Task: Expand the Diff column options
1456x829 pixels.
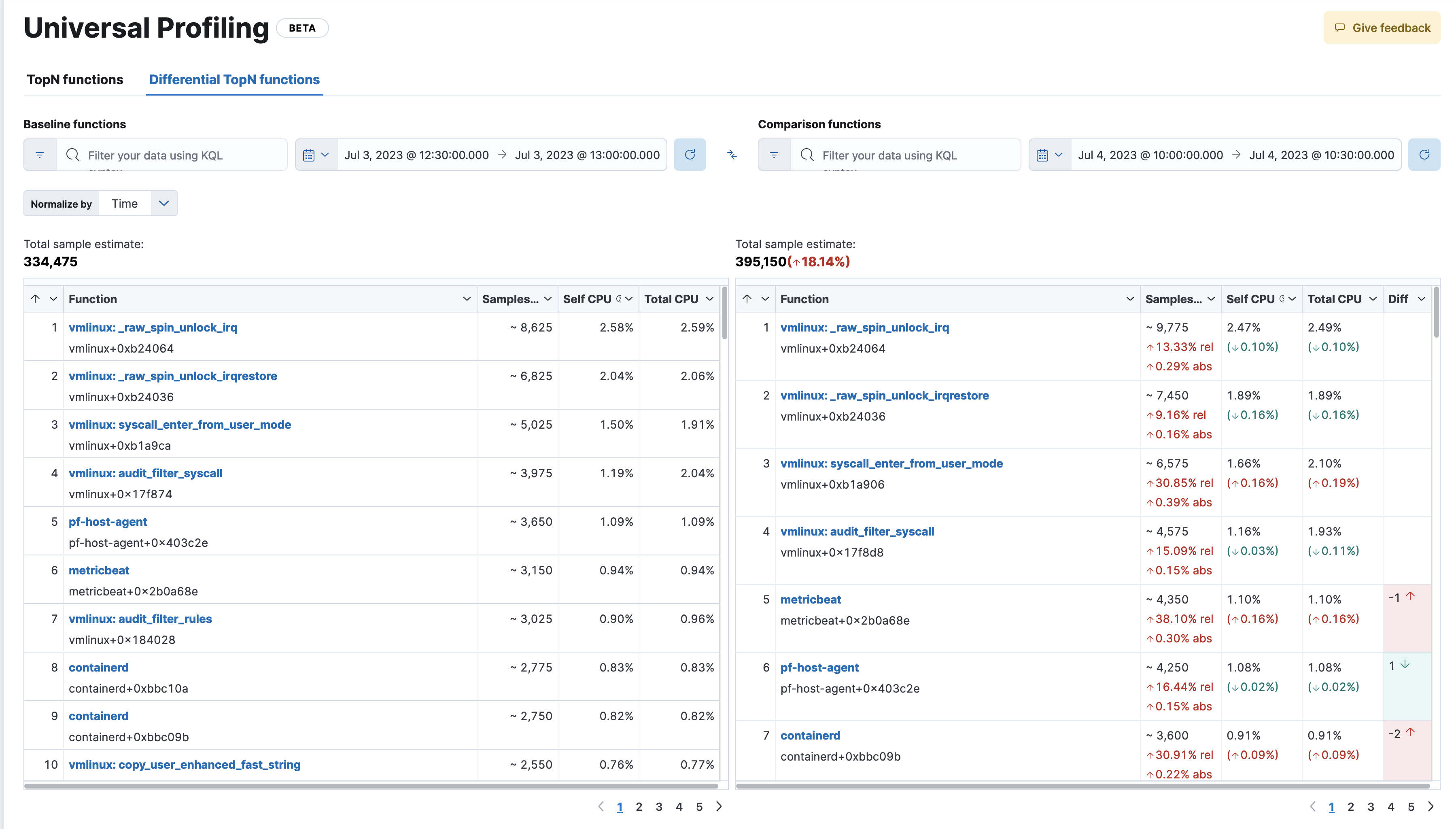Action: coord(1421,299)
